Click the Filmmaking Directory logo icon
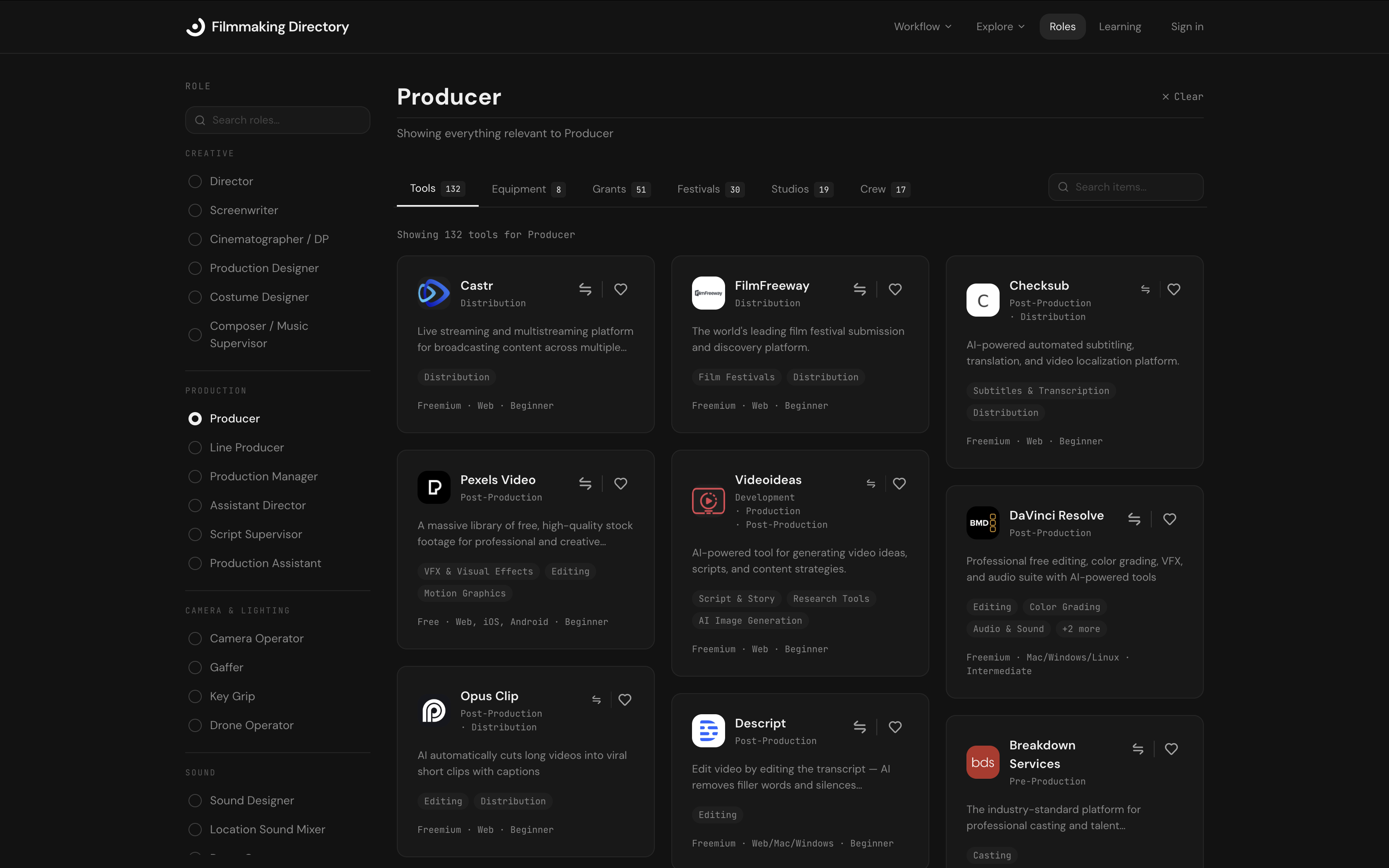The height and width of the screenshot is (868, 1389). click(196, 26)
